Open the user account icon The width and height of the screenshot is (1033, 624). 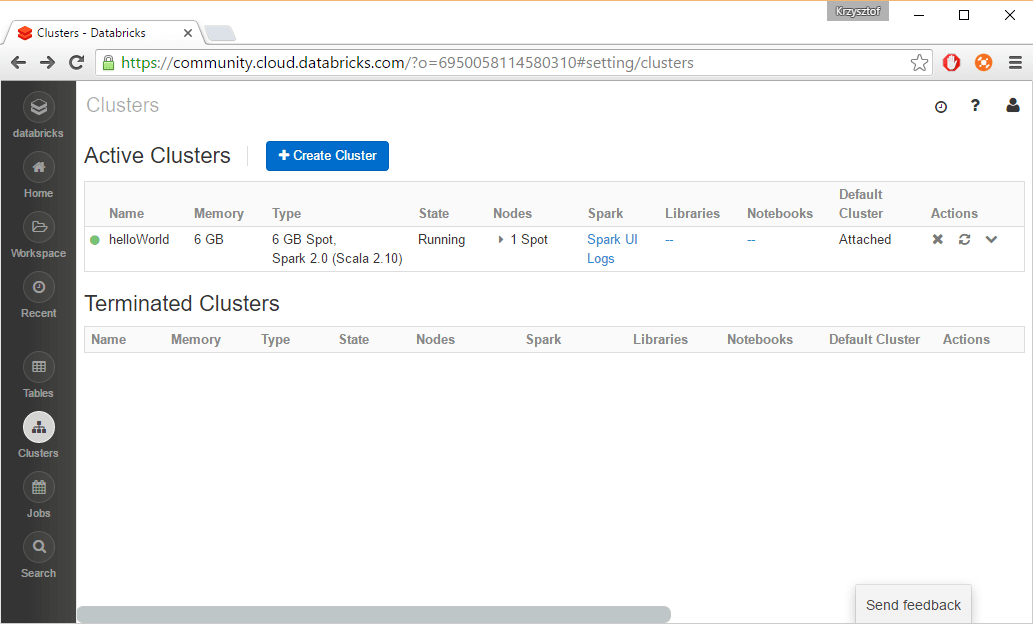(x=1013, y=105)
